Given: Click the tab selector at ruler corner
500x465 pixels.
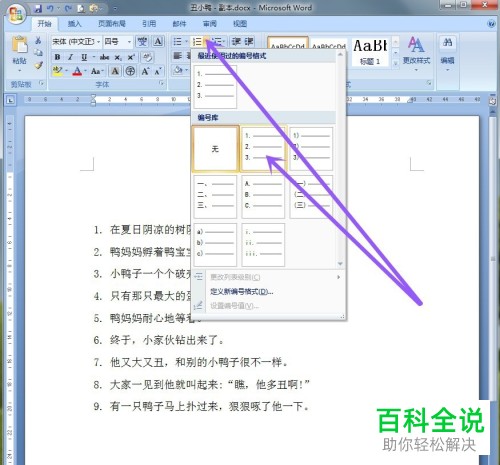Looking at the screenshot, I should point(10,99).
